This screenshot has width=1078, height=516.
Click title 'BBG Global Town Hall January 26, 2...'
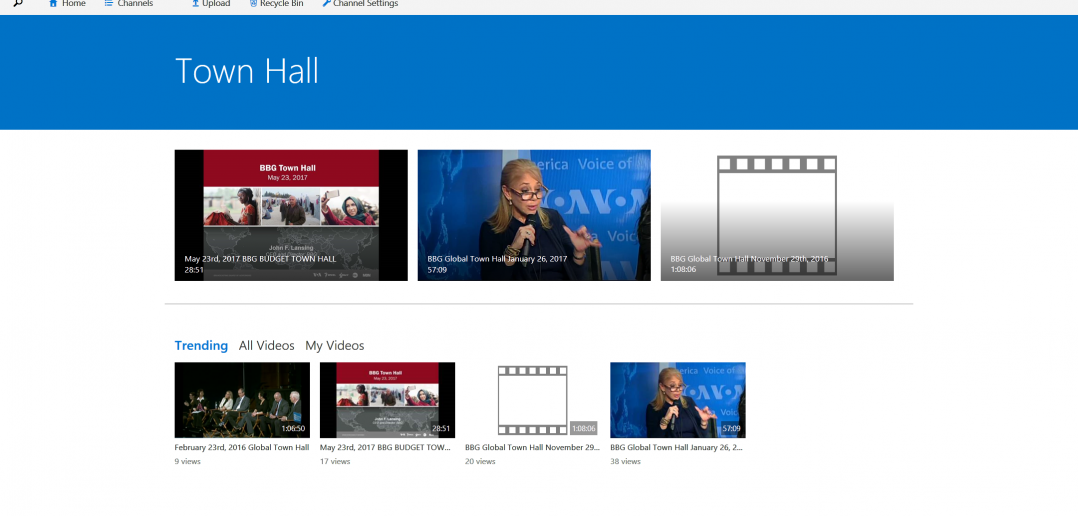click(676, 447)
